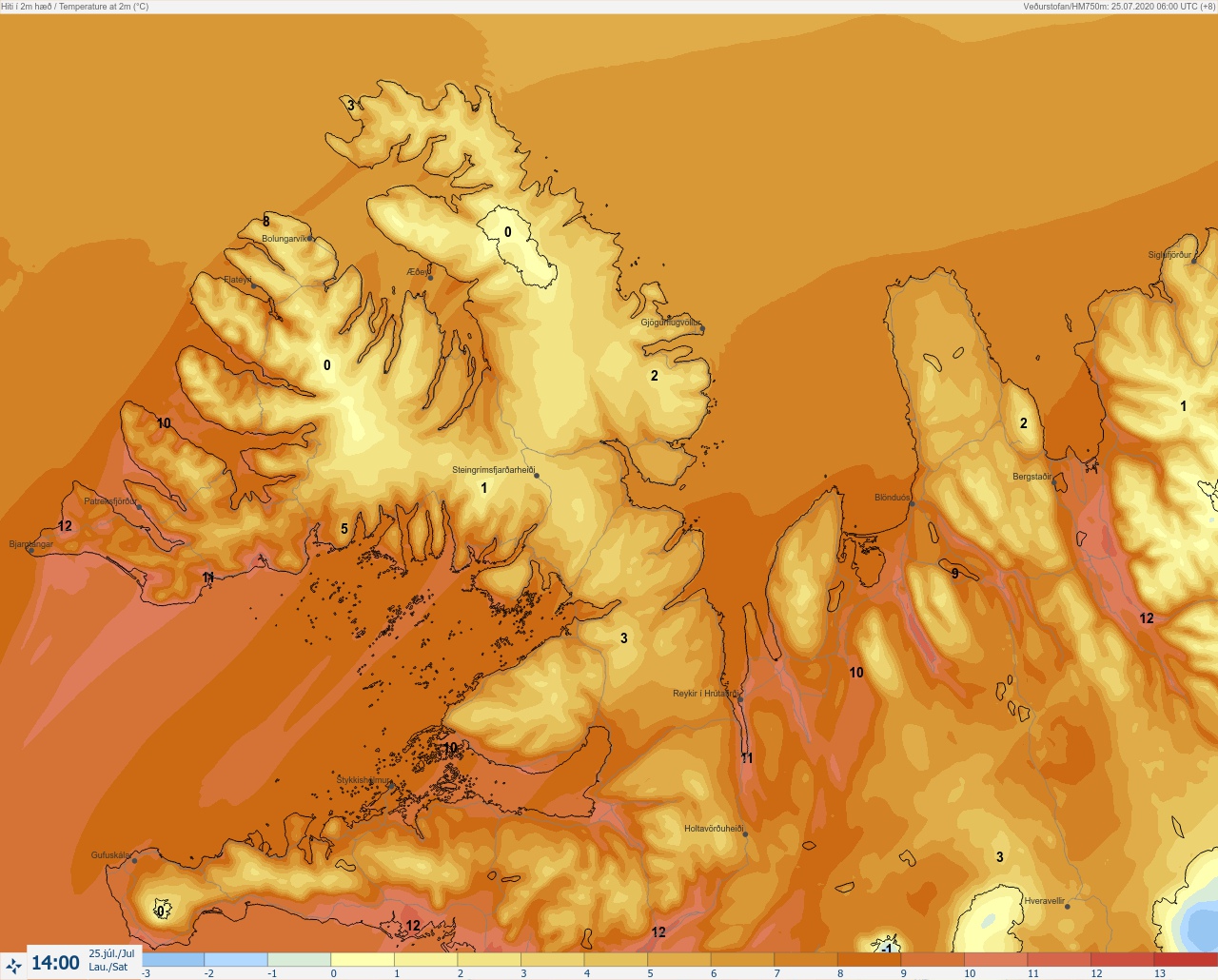Click the station dot beside Bjargtangar
This screenshot has height=980, width=1218.
coord(30,551)
